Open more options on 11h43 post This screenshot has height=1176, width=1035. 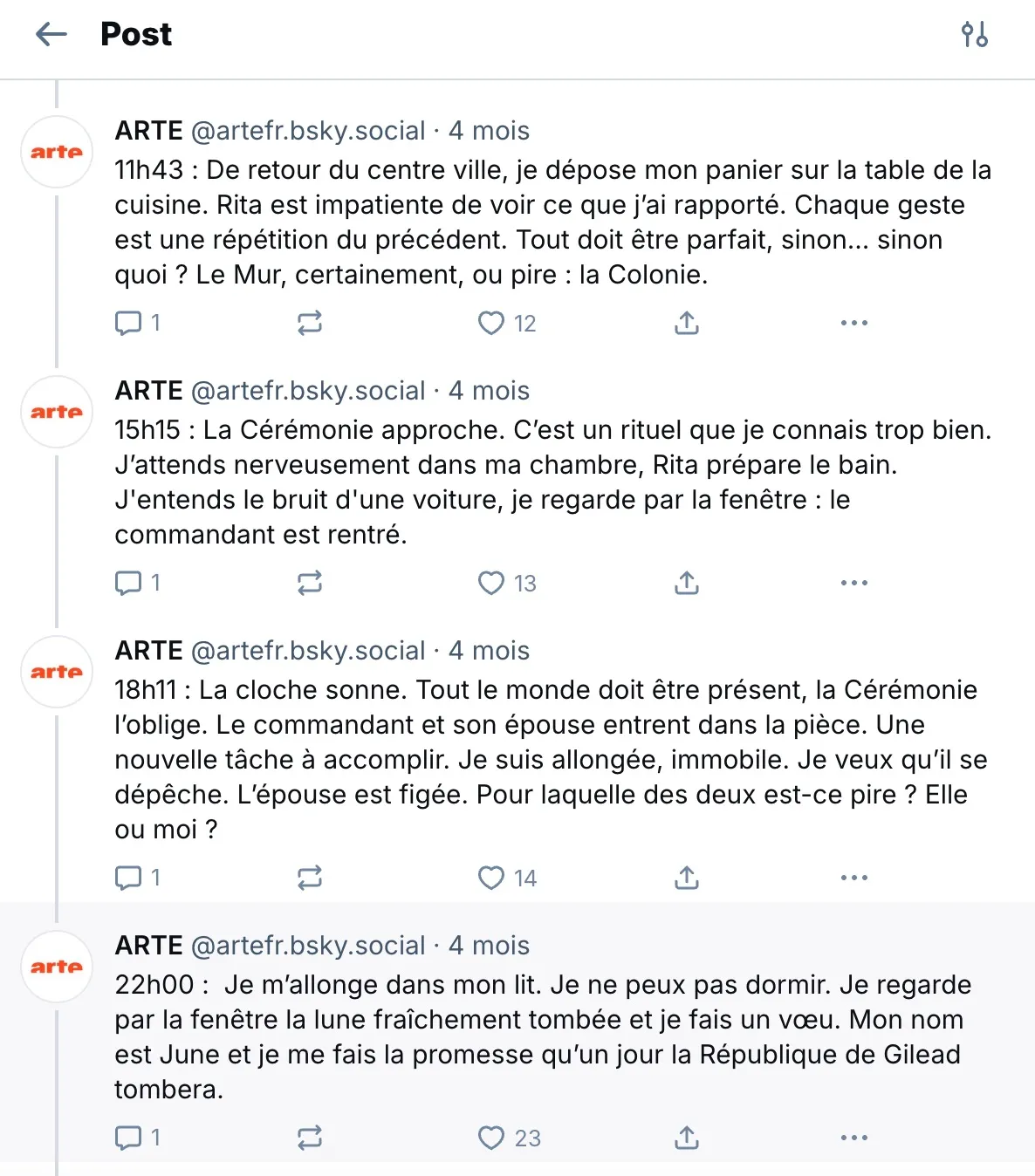tap(853, 324)
